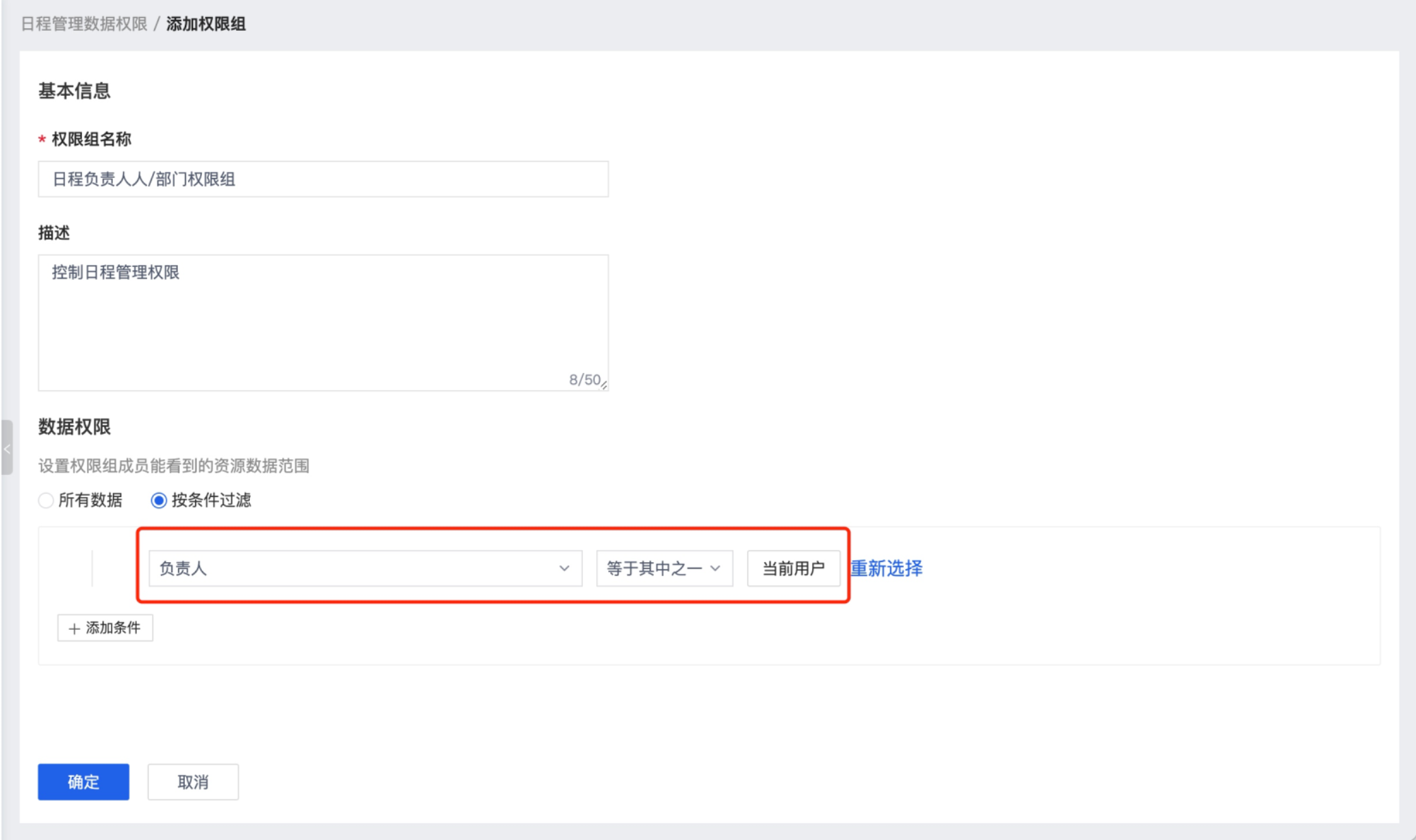1416x840 pixels.
Task: Select the 所有数据 radio button
Action: 46,500
